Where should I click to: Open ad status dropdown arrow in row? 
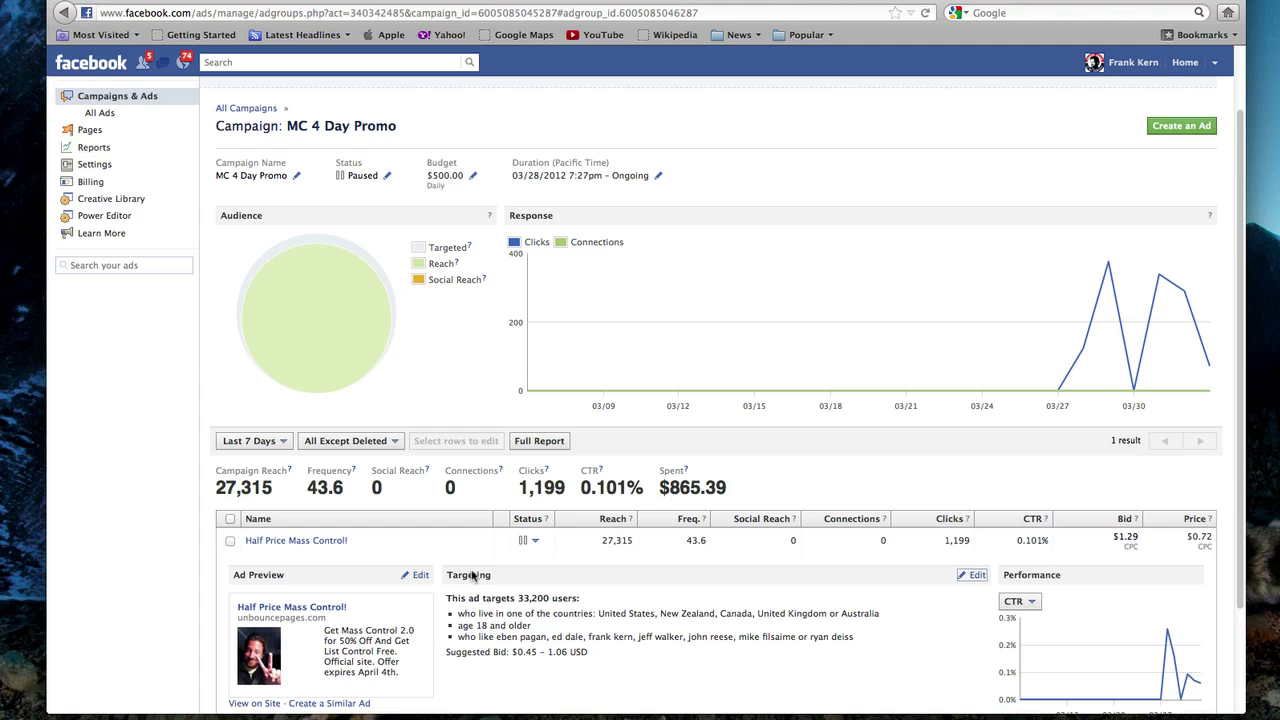pos(535,541)
